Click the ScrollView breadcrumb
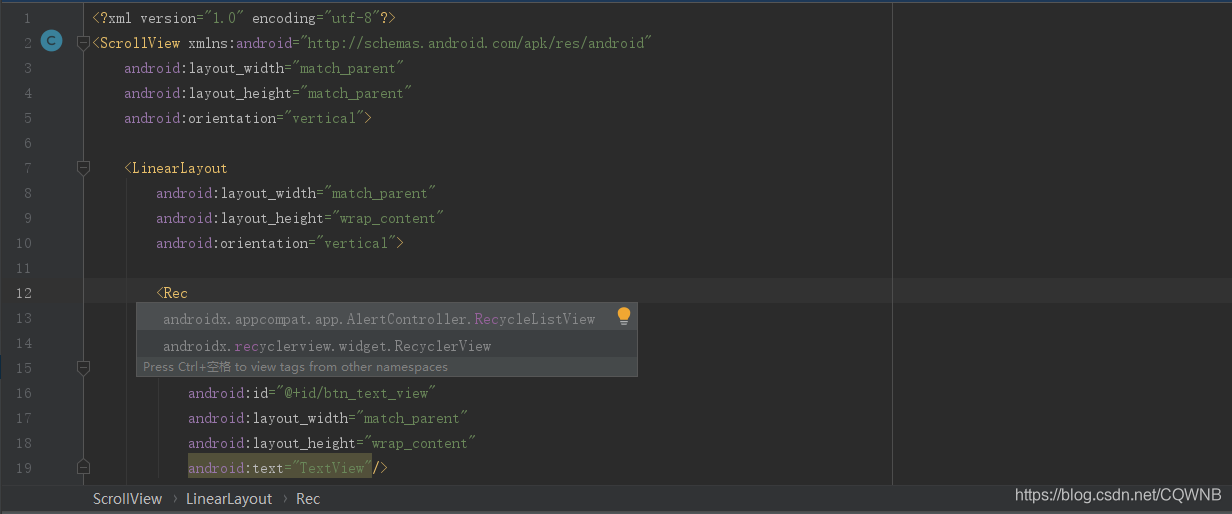 pyautogui.click(x=127, y=498)
